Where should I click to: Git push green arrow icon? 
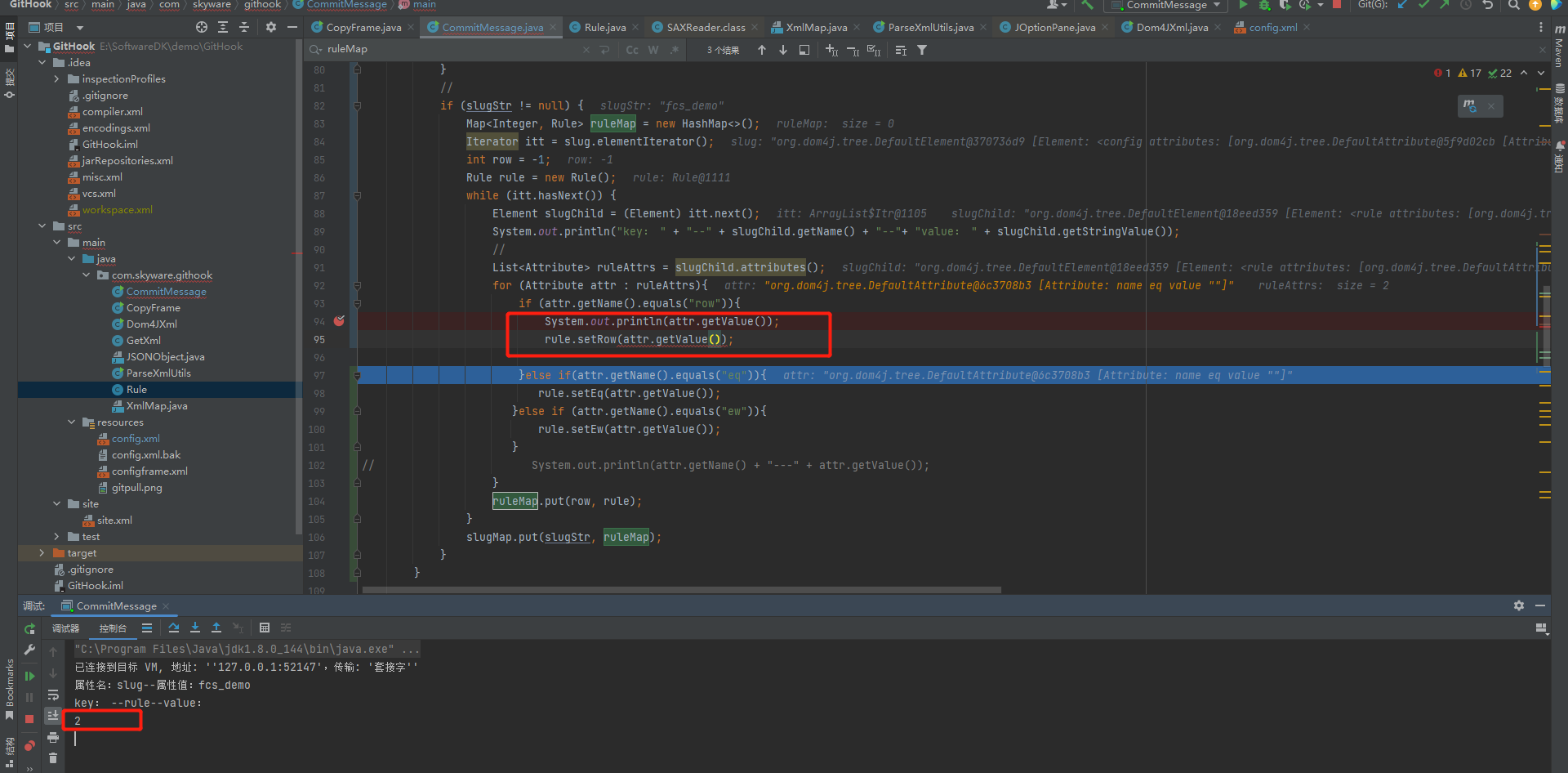tap(1444, 5)
